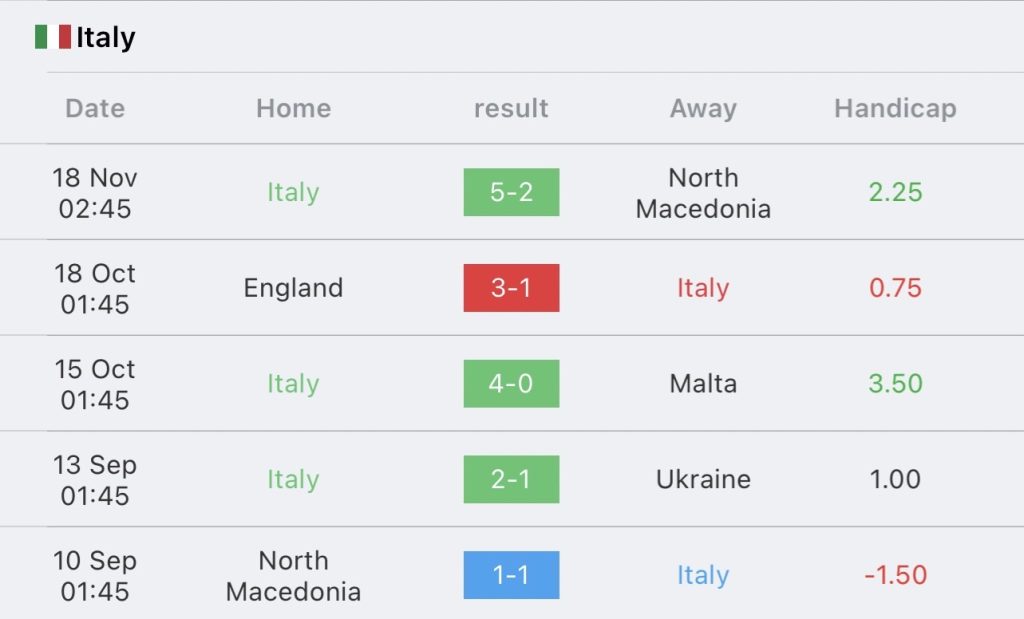The image size is (1024, 619).
Task: Click the 4-0 result badge
Action: 511,384
